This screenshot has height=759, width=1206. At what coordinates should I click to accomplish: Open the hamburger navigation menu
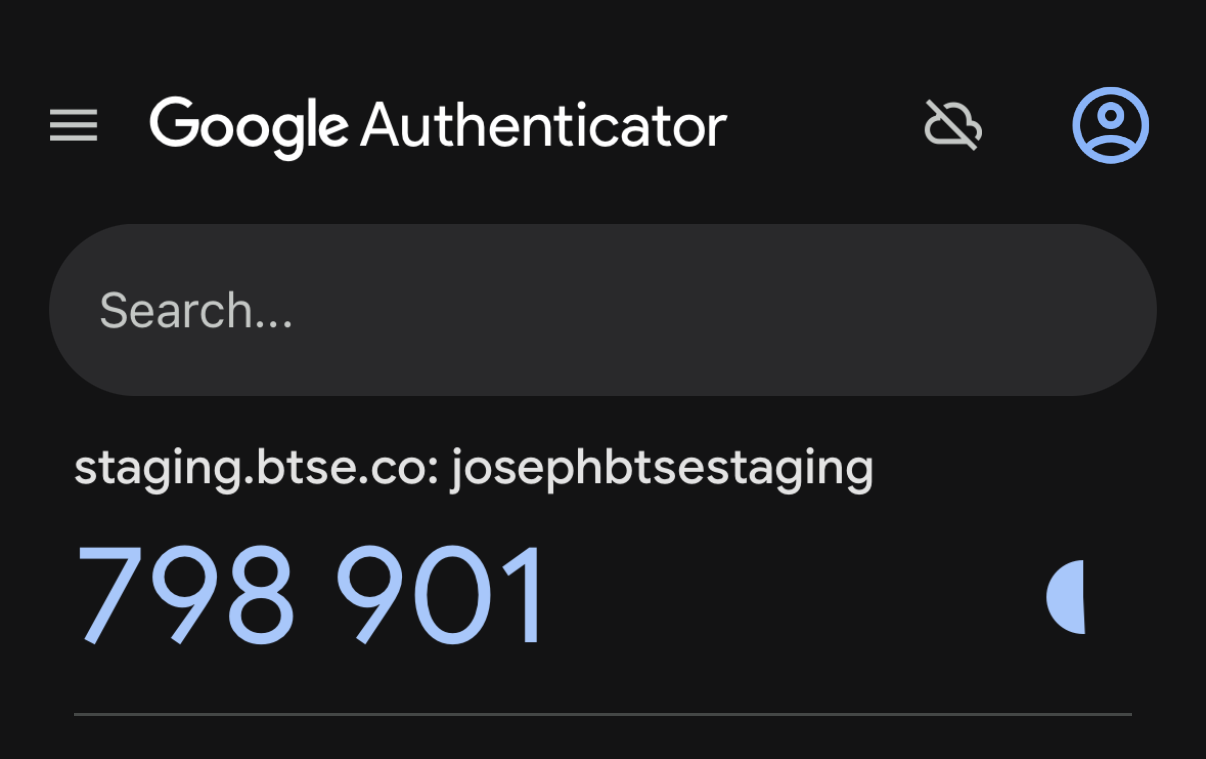pyautogui.click(x=74, y=126)
